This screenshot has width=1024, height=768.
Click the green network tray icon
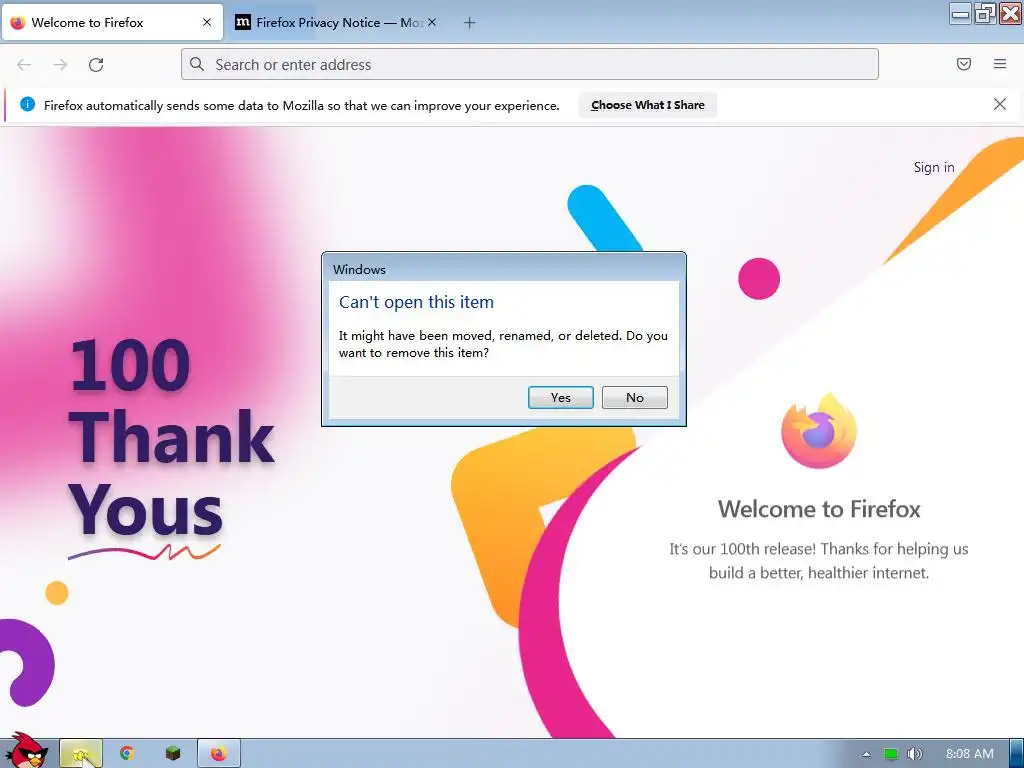pyautogui.click(x=890, y=754)
